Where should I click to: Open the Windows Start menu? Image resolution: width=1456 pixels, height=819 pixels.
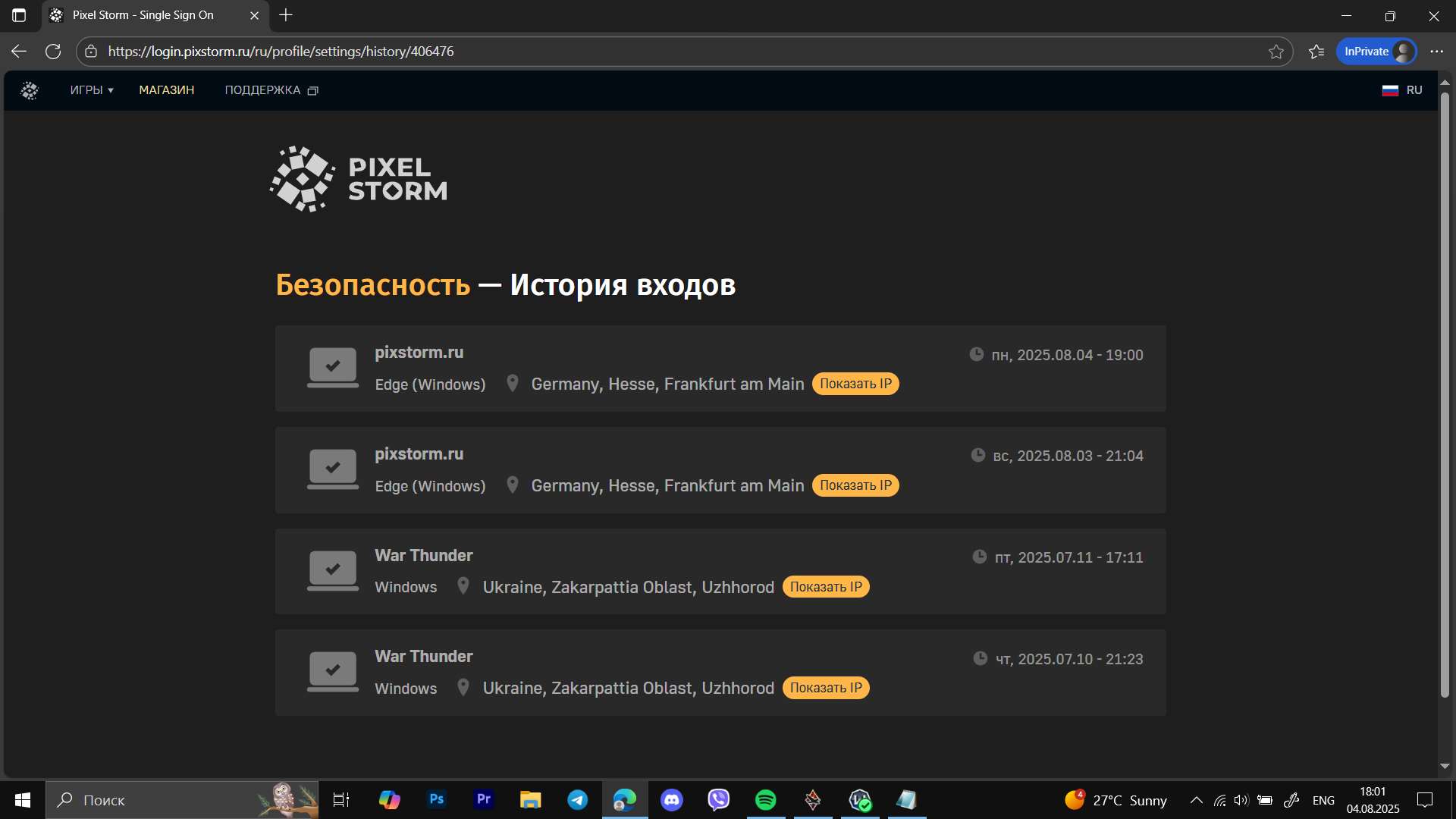pos(23,800)
